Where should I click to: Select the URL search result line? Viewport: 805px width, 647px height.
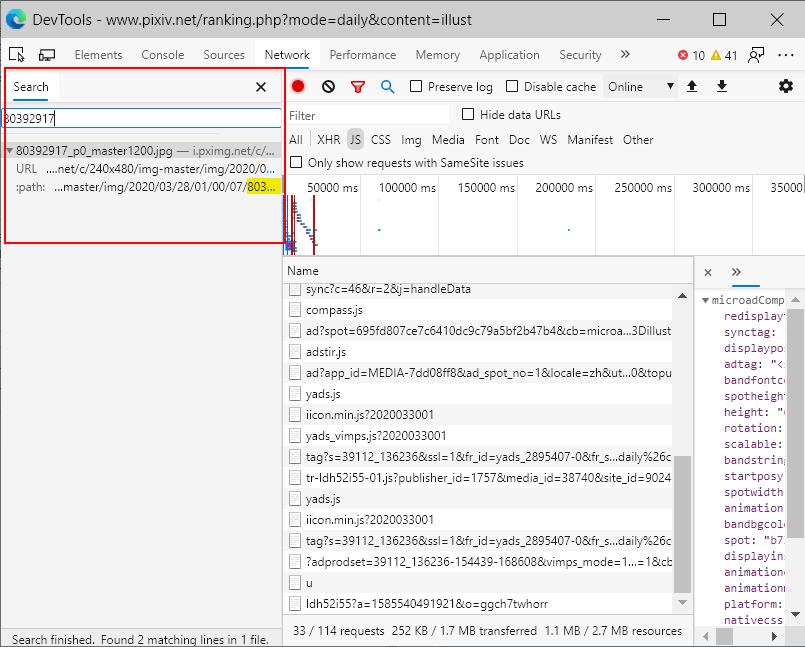[x=145, y=169]
